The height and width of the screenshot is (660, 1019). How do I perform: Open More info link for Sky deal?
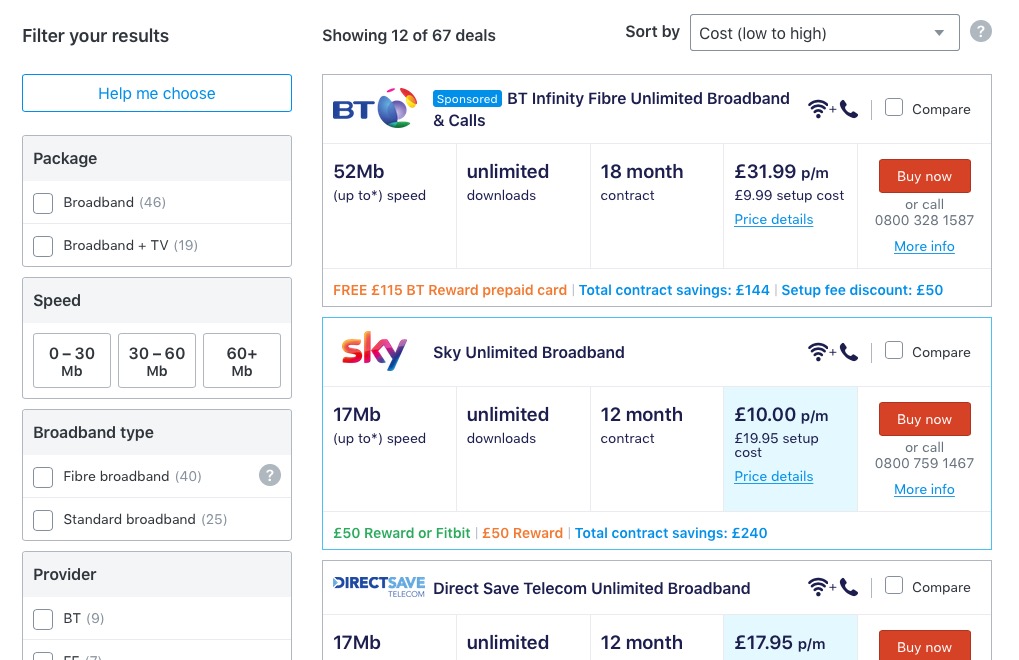pyautogui.click(x=924, y=489)
